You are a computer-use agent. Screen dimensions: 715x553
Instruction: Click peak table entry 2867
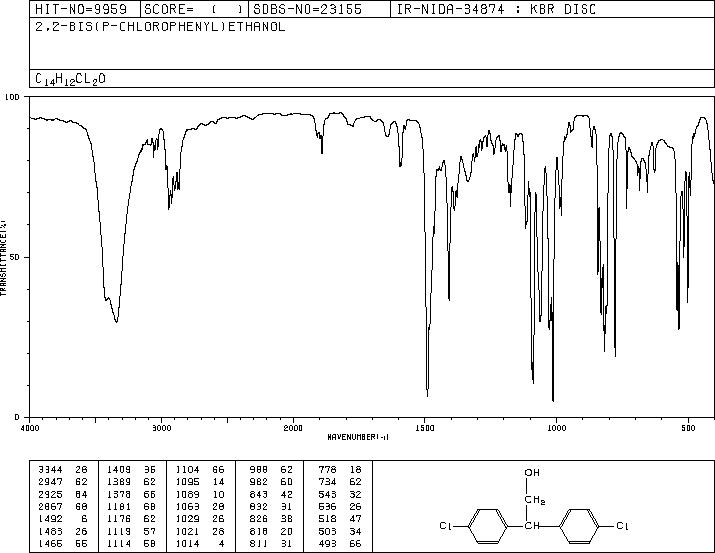51,506
